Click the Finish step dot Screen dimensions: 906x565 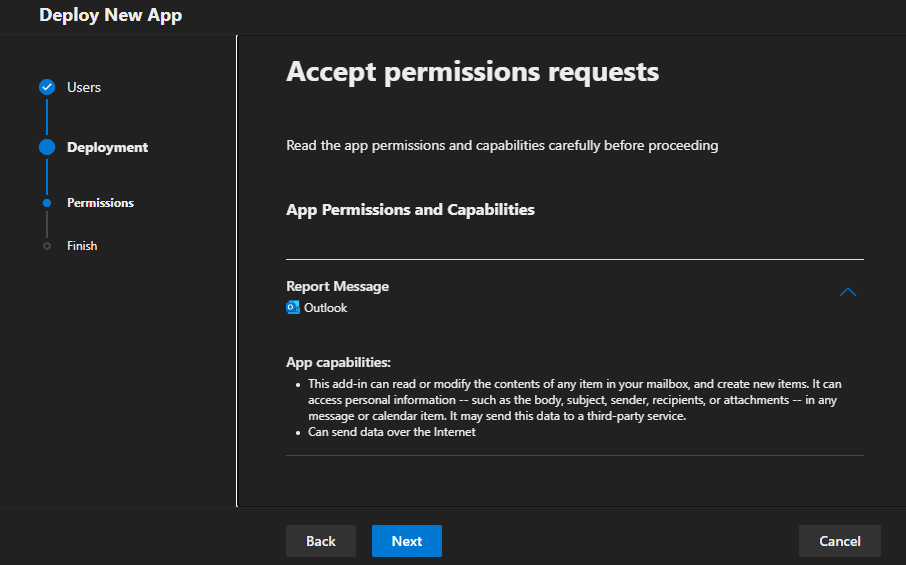click(x=47, y=246)
